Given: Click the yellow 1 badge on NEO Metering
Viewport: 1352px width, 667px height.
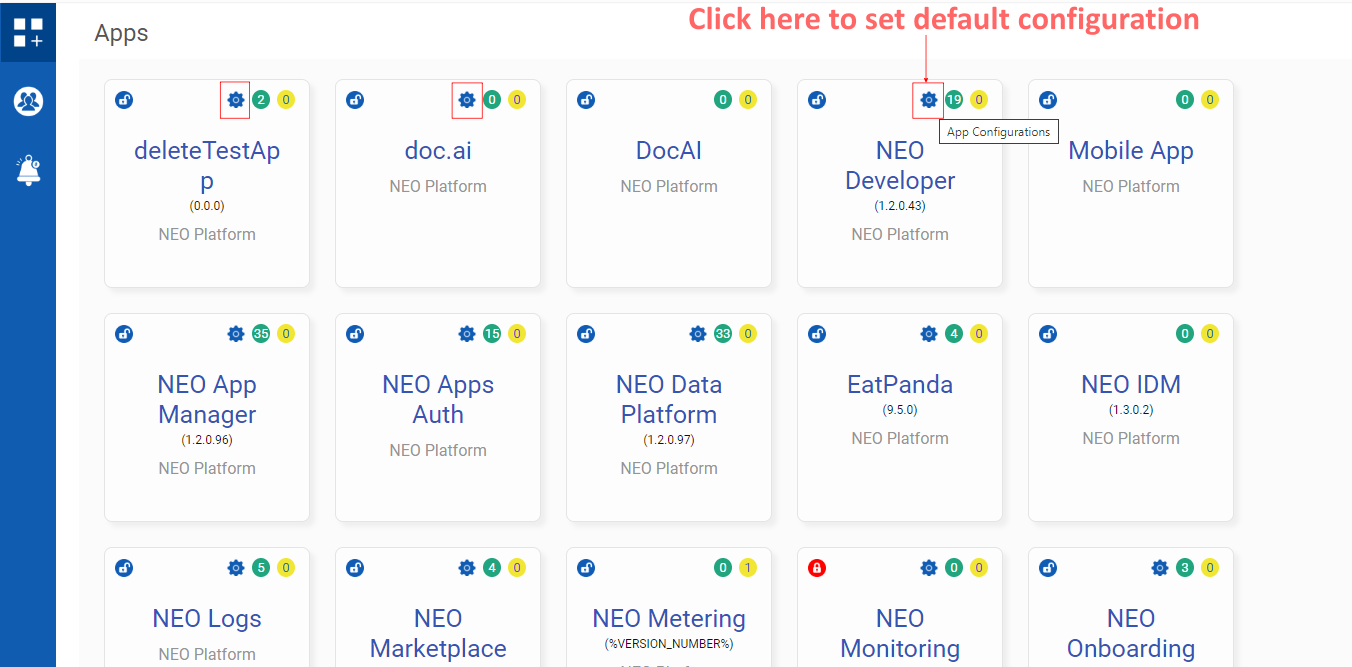Looking at the screenshot, I should (x=748, y=567).
